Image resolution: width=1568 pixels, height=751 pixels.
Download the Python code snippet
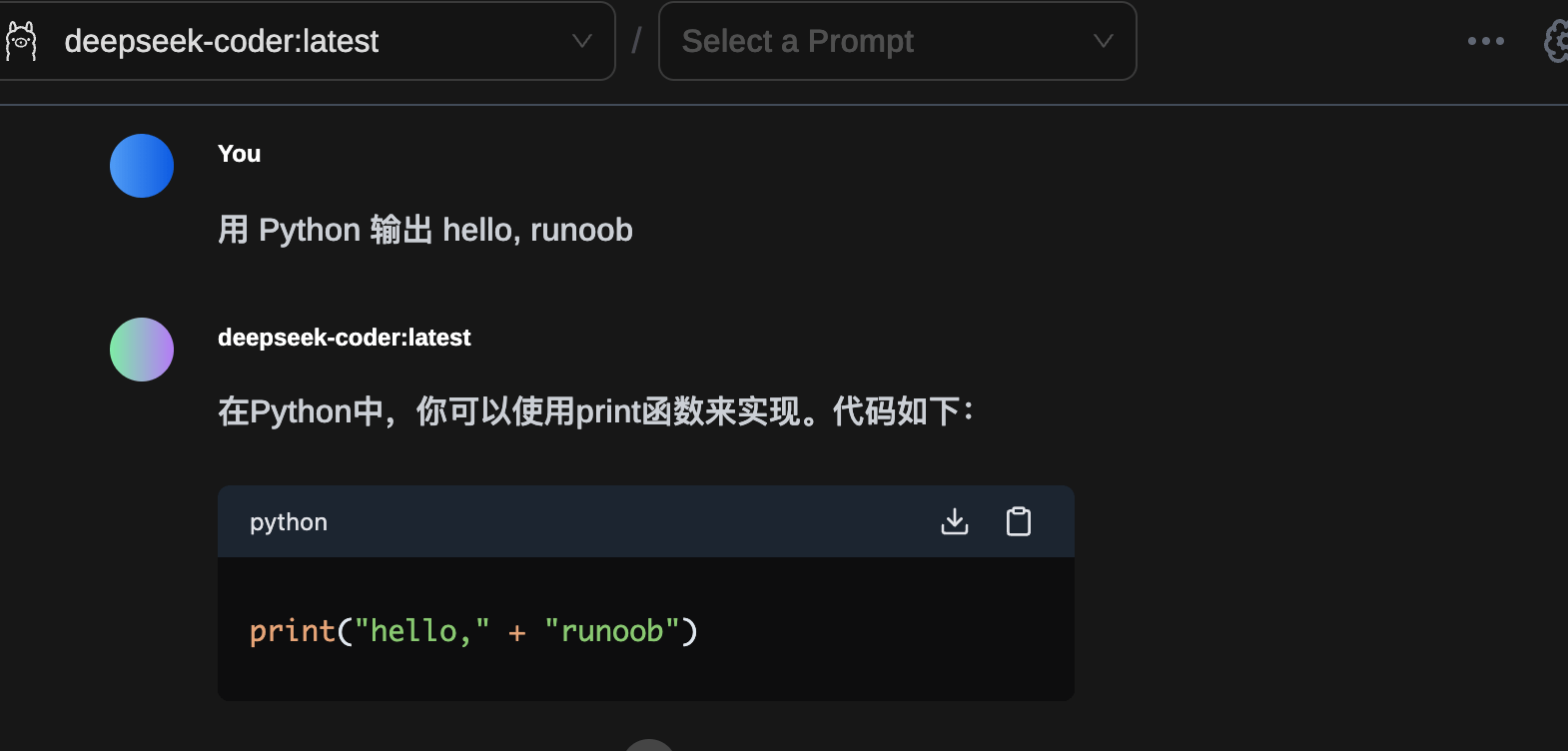click(955, 521)
